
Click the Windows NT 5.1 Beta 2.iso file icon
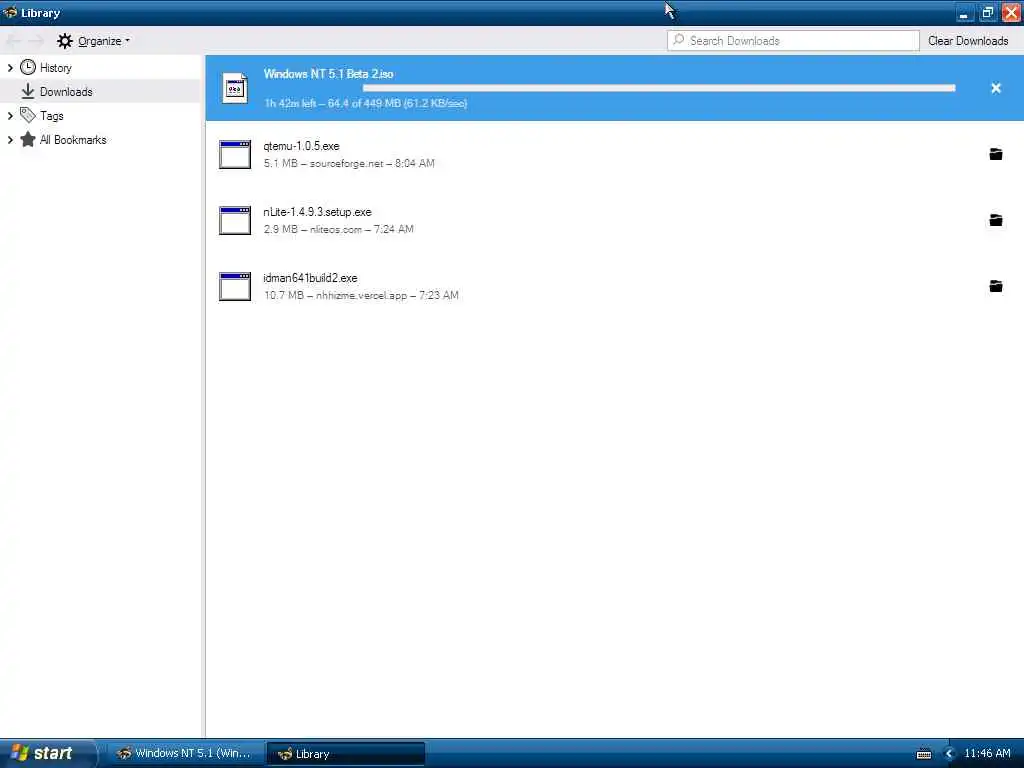tap(235, 88)
